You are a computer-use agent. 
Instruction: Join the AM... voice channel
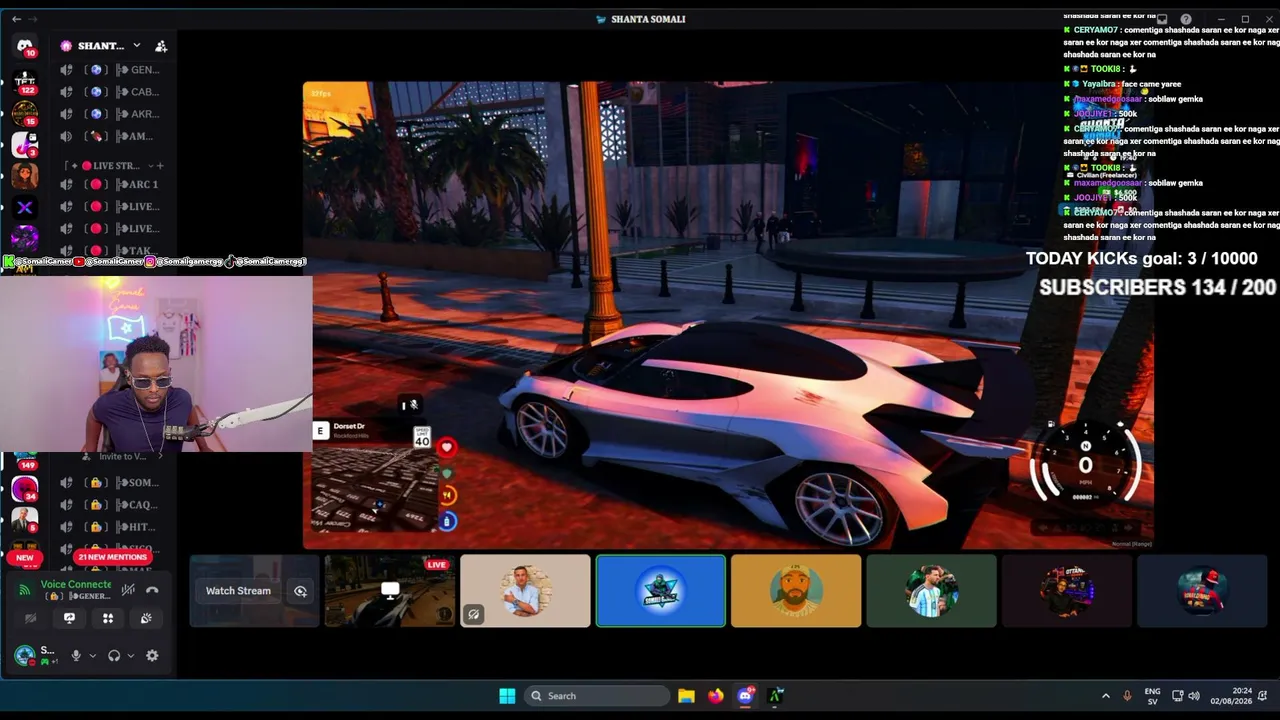(110, 136)
